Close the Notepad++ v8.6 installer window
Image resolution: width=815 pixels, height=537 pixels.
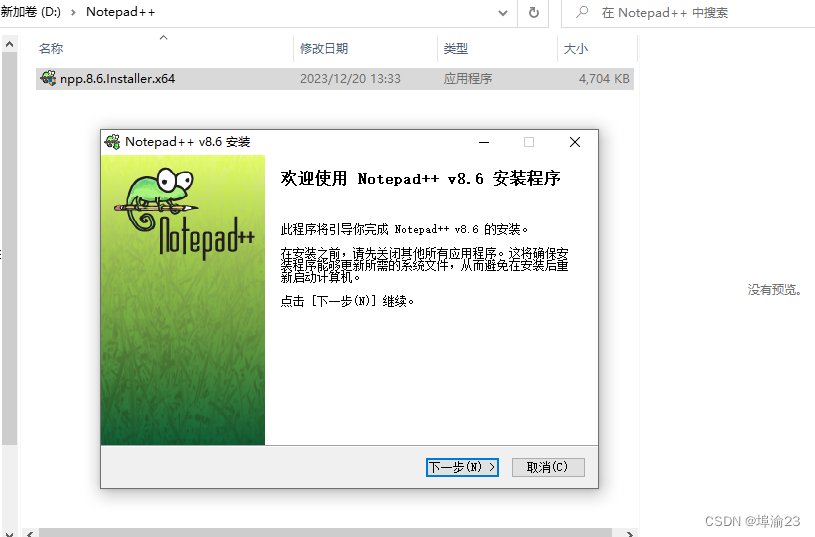click(574, 142)
